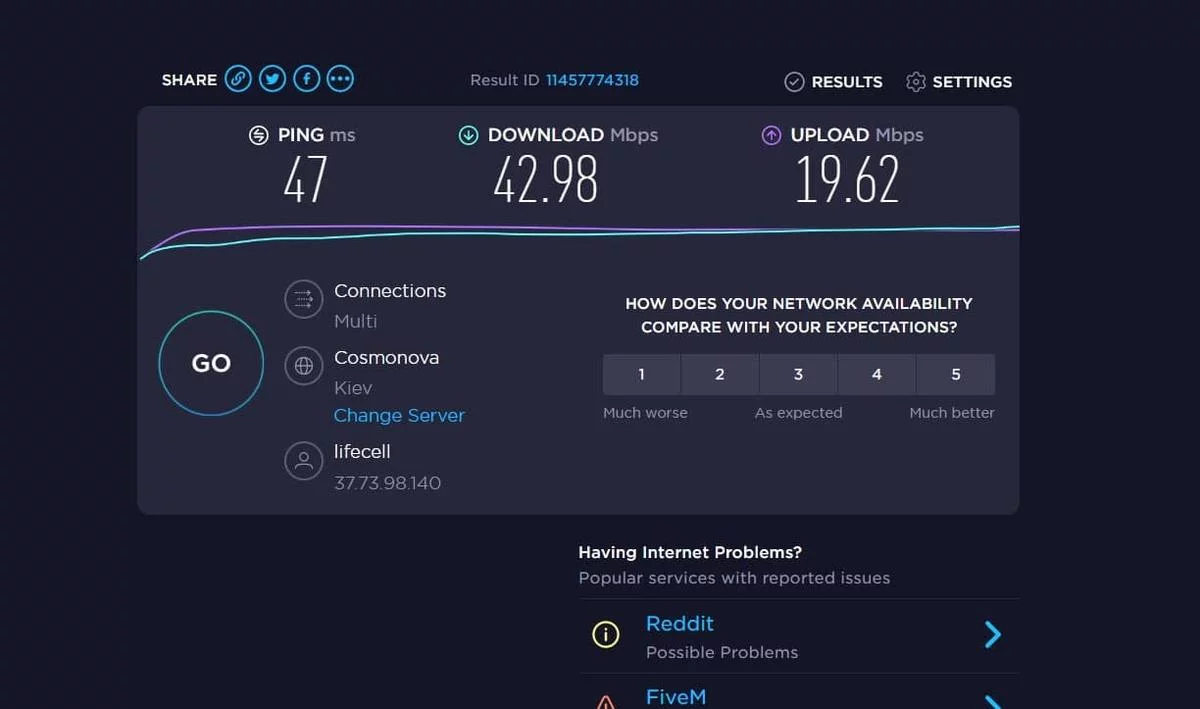Share the result on Twitter
Image resolution: width=1200 pixels, height=709 pixels.
coord(272,79)
